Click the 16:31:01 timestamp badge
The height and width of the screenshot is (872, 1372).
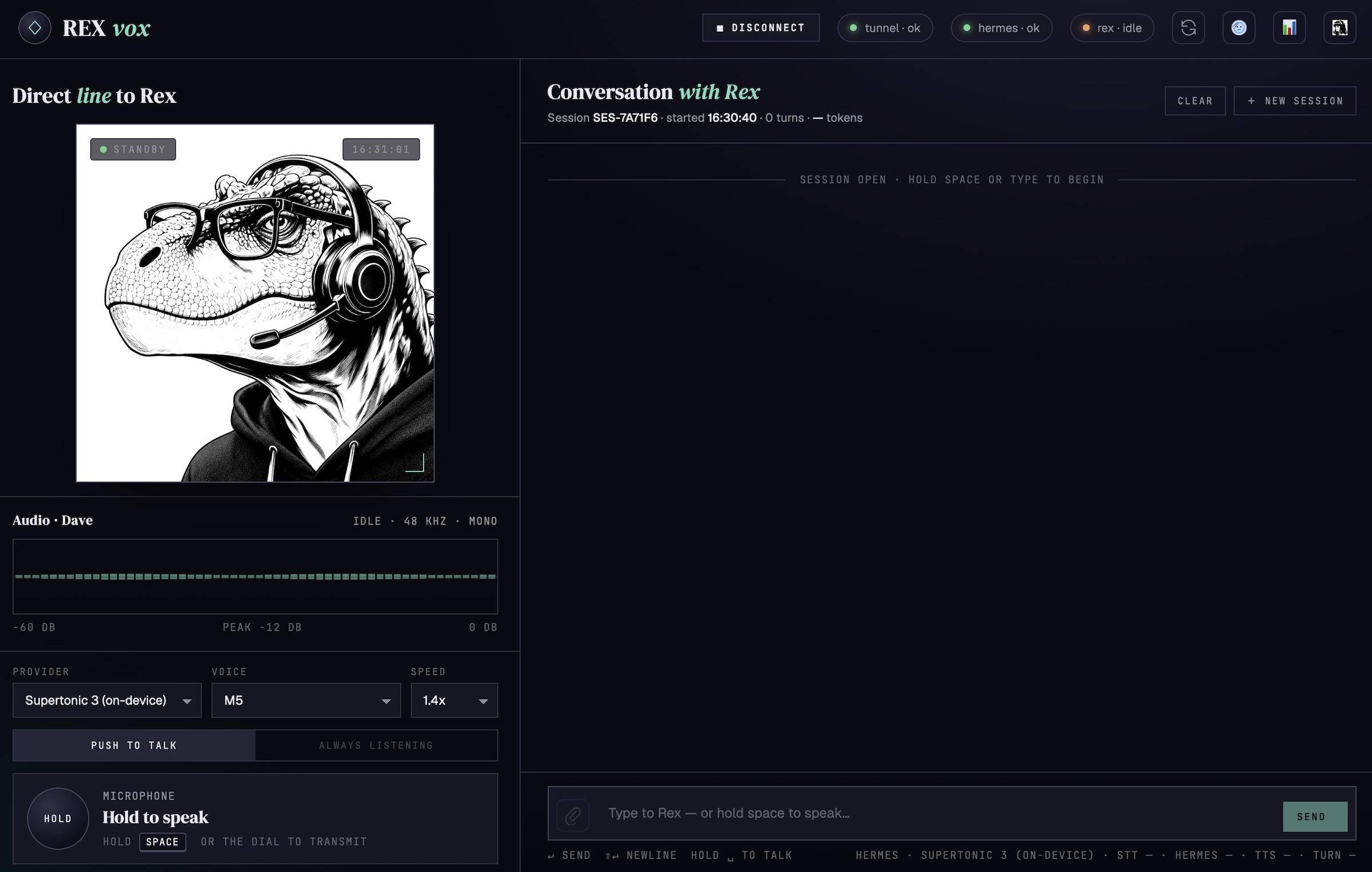pyautogui.click(x=381, y=149)
